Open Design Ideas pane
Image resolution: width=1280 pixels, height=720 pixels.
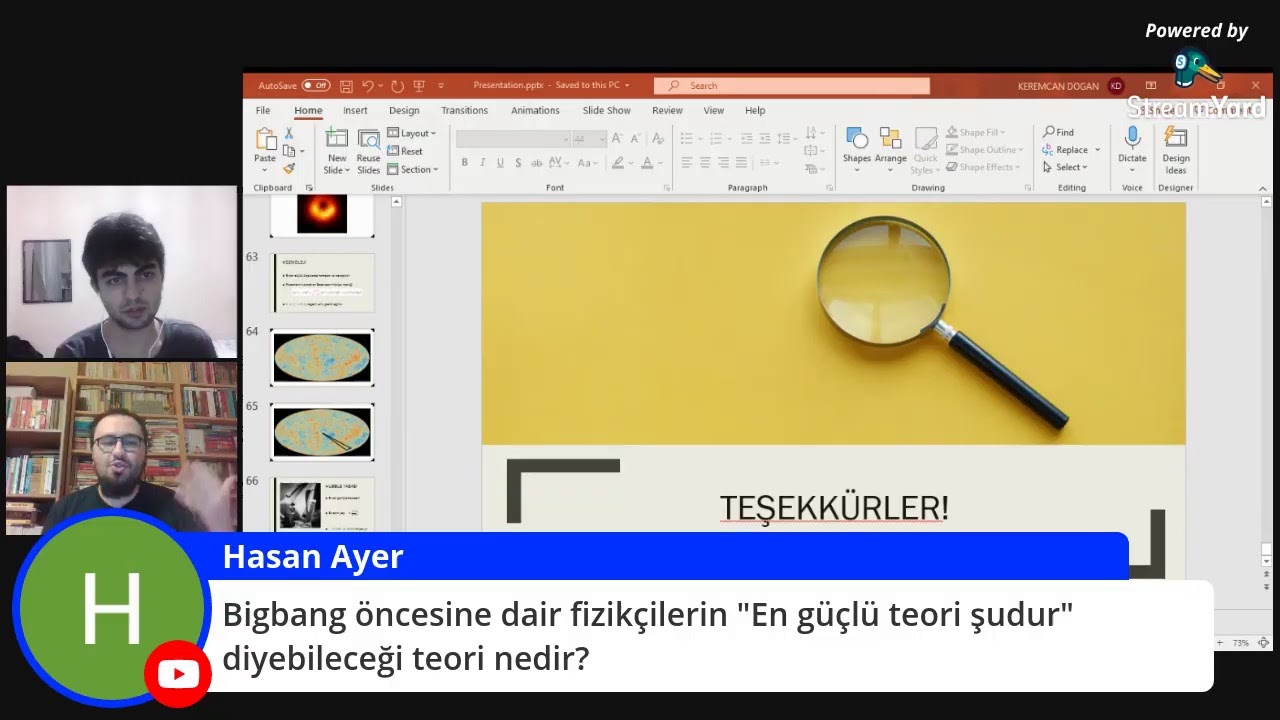1176,150
